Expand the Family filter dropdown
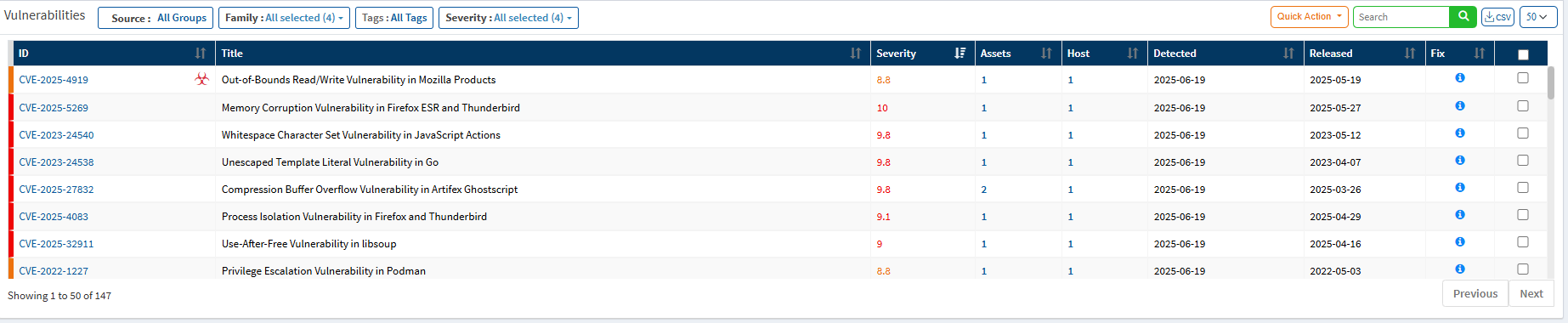The width and height of the screenshot is (1568, 323). click(284, 17)
